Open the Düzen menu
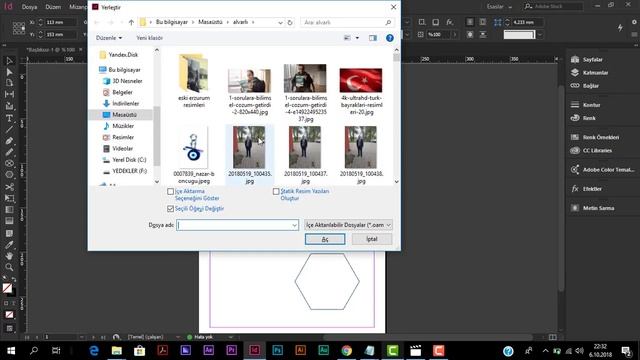This screenshot has width=640, height=360. [x=53, y=7]
